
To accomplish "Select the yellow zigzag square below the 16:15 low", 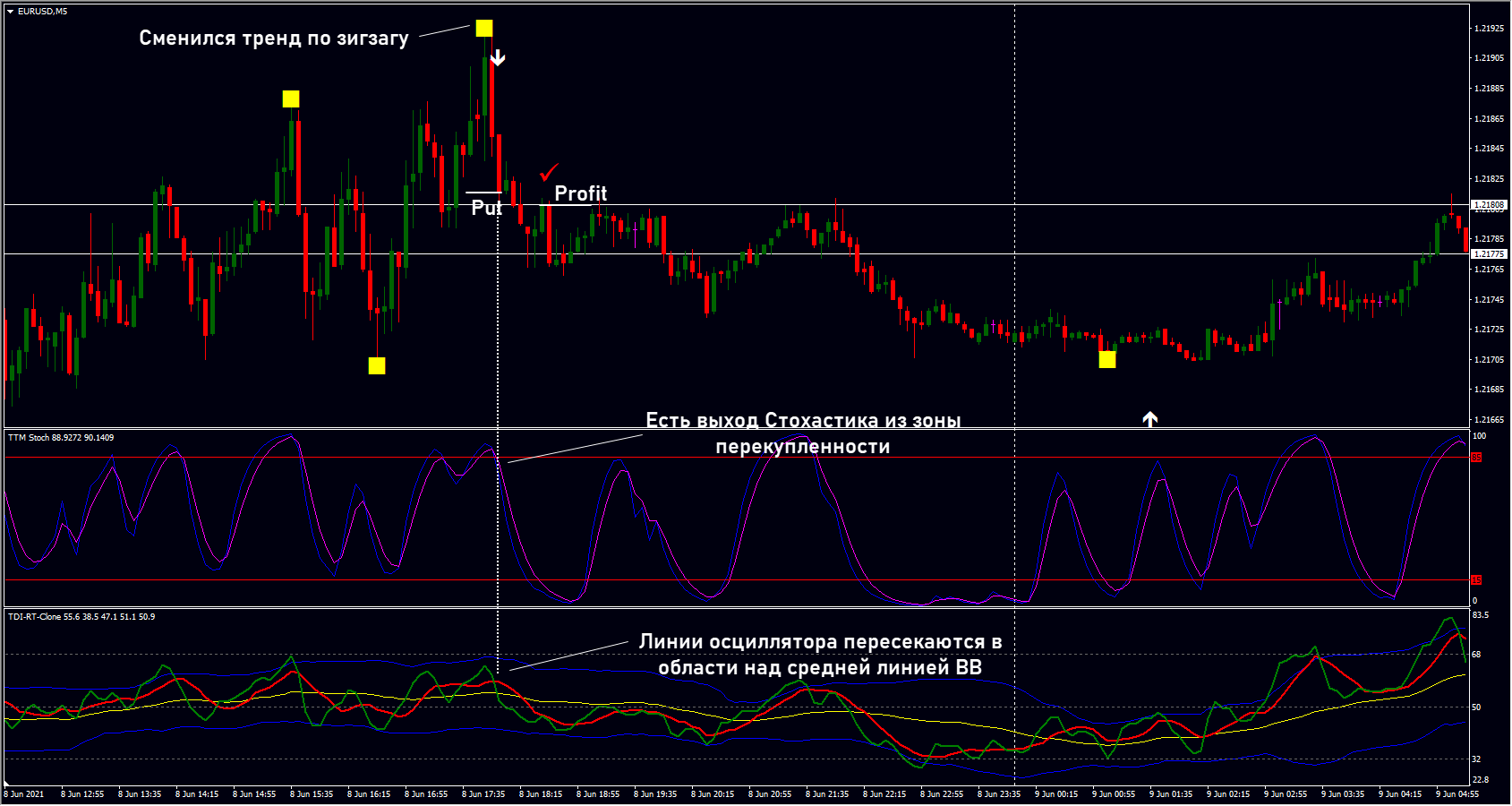I will tap(377, 365).
